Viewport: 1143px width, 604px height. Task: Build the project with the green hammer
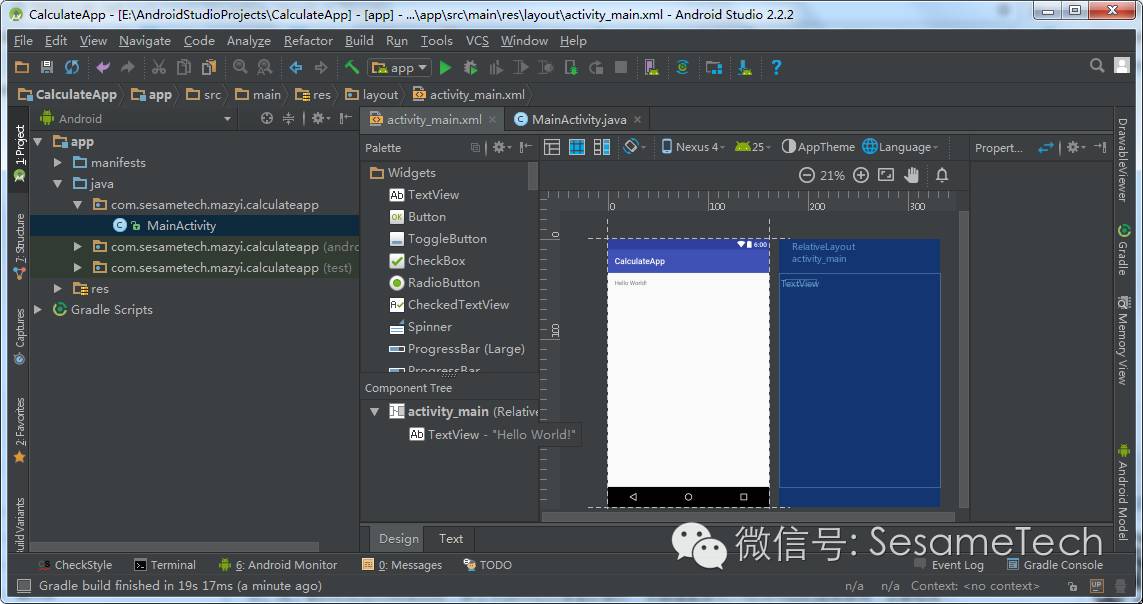click(352, 68)
